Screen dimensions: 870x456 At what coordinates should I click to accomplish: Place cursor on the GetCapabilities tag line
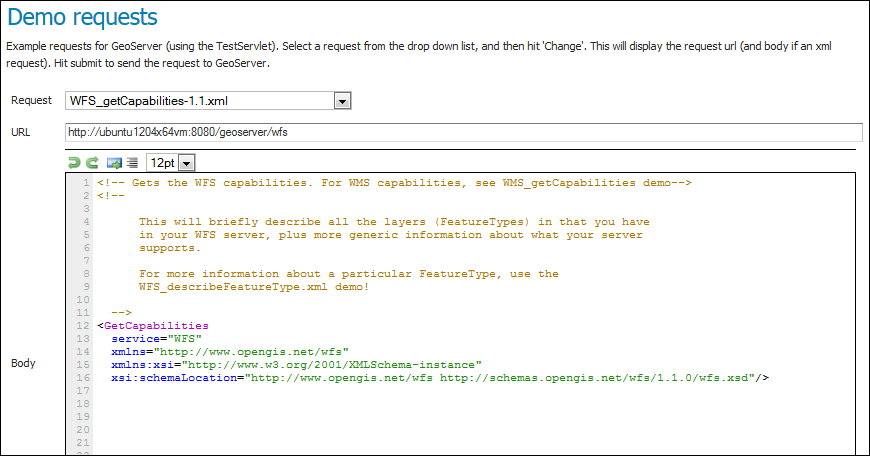pos(153,326)
